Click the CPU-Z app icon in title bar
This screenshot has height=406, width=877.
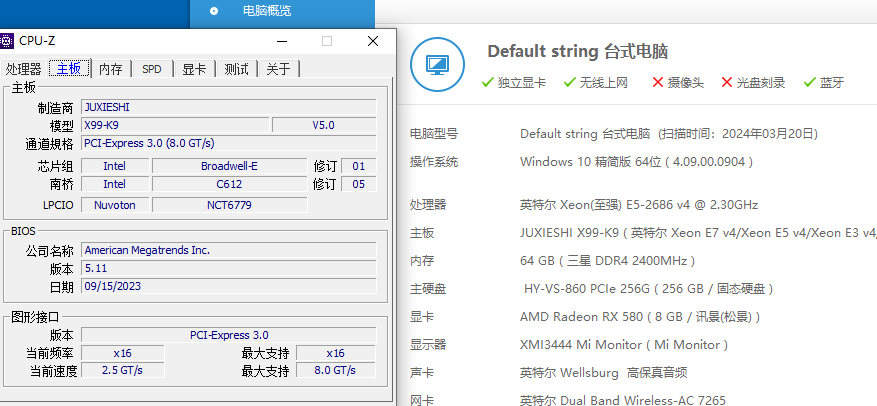click(6, 41)
